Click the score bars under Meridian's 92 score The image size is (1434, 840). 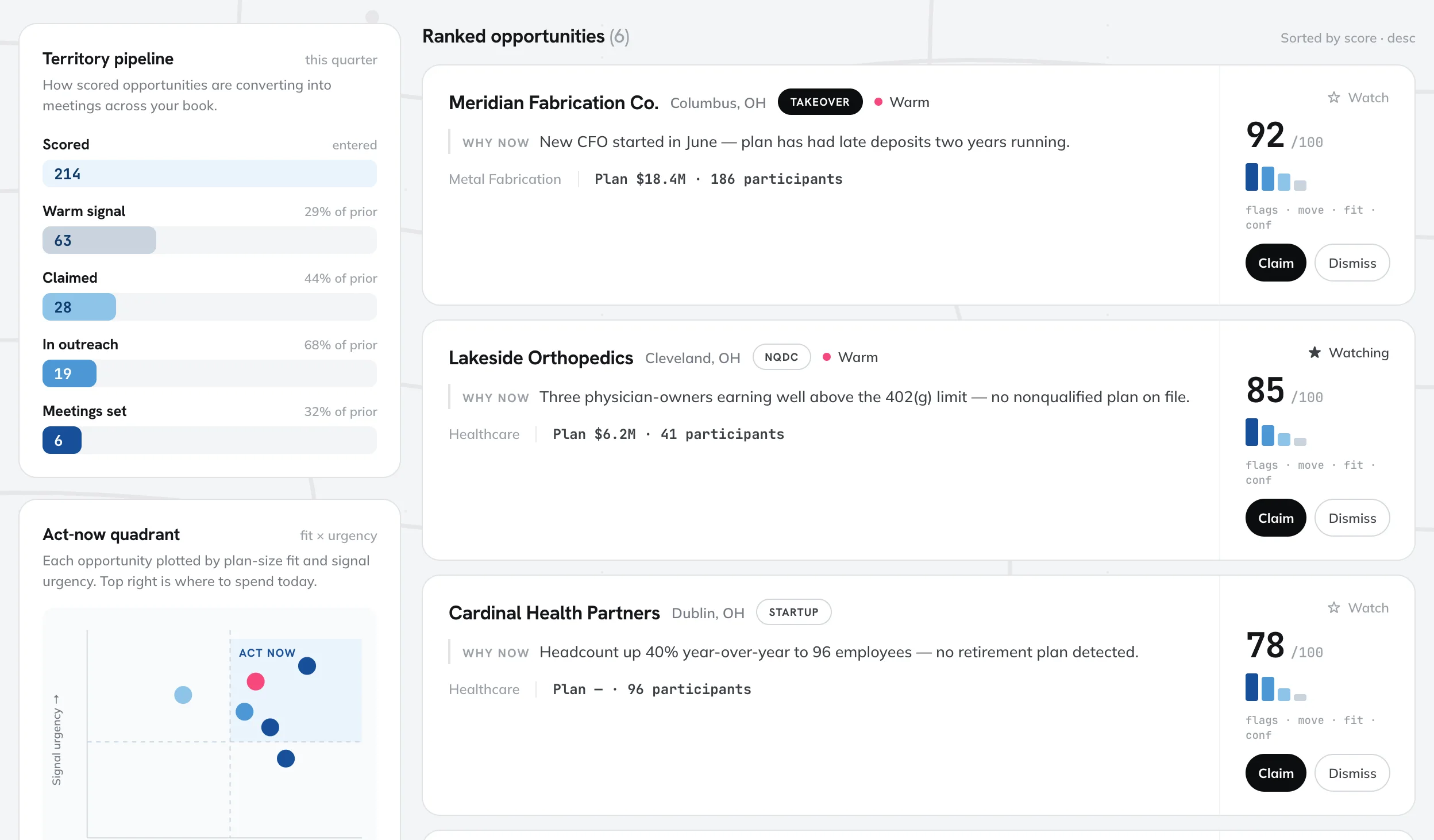(x=1275, y=177)
